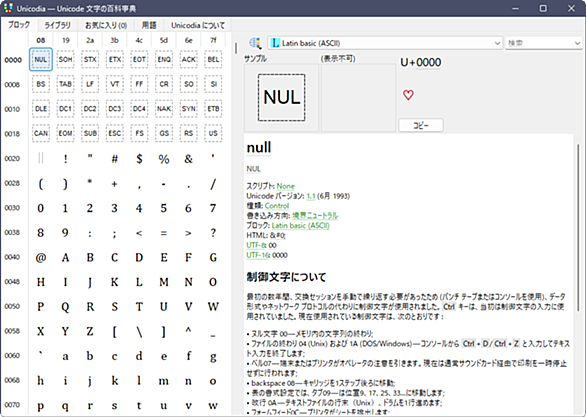The width and height of the screenshot is (586, 417).
Task: Select the DLE control character cell
Action: 41,109
